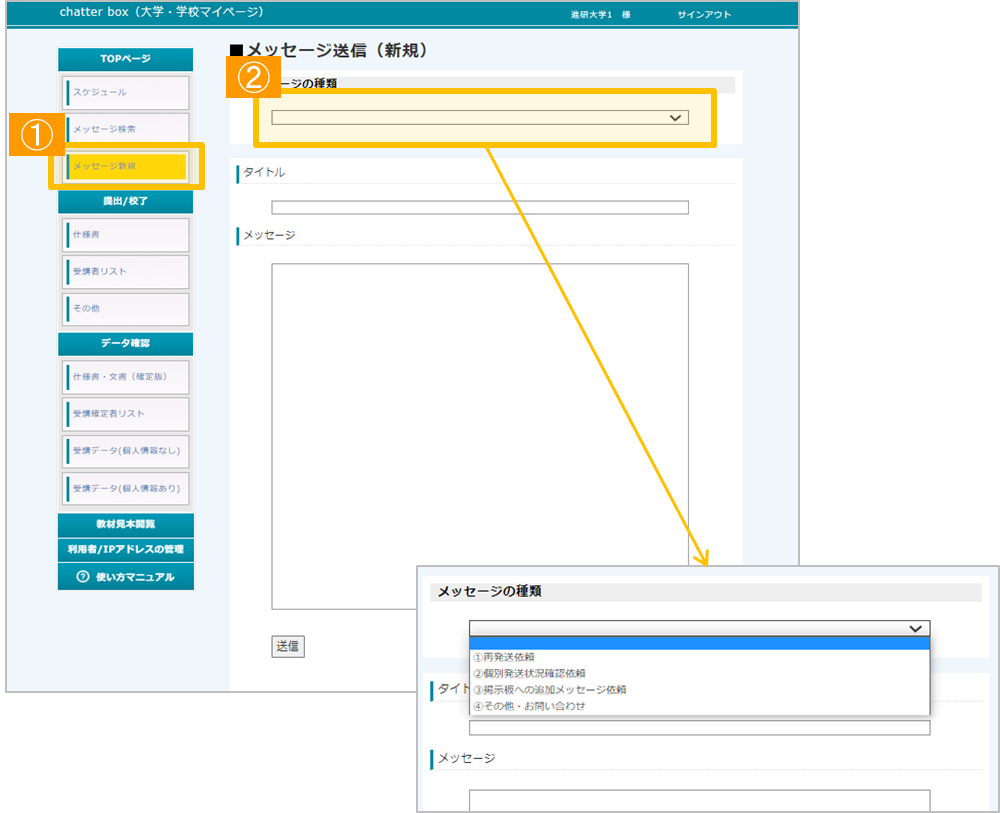Select メッセージ新規 in sidebar
The width and height of the screenshot is (1000, 813).
[x=126, y=166]
